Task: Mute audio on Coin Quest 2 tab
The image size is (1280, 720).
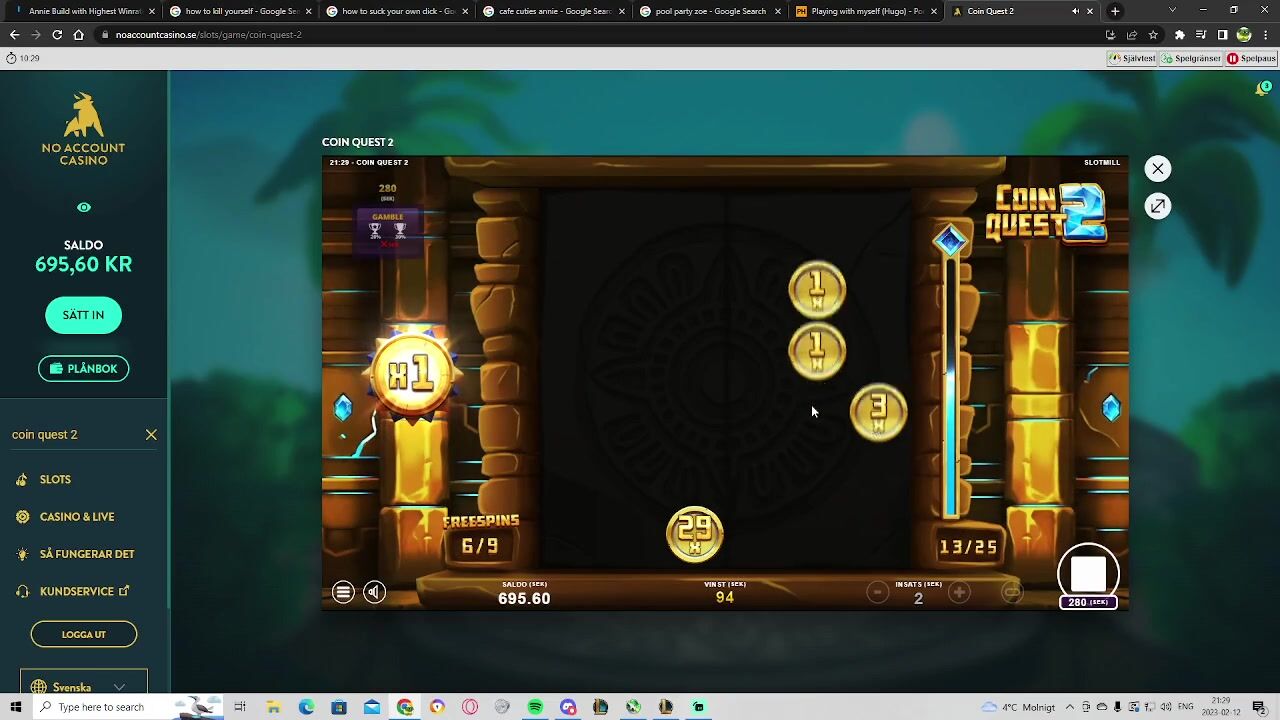Action: [1075, 11]
